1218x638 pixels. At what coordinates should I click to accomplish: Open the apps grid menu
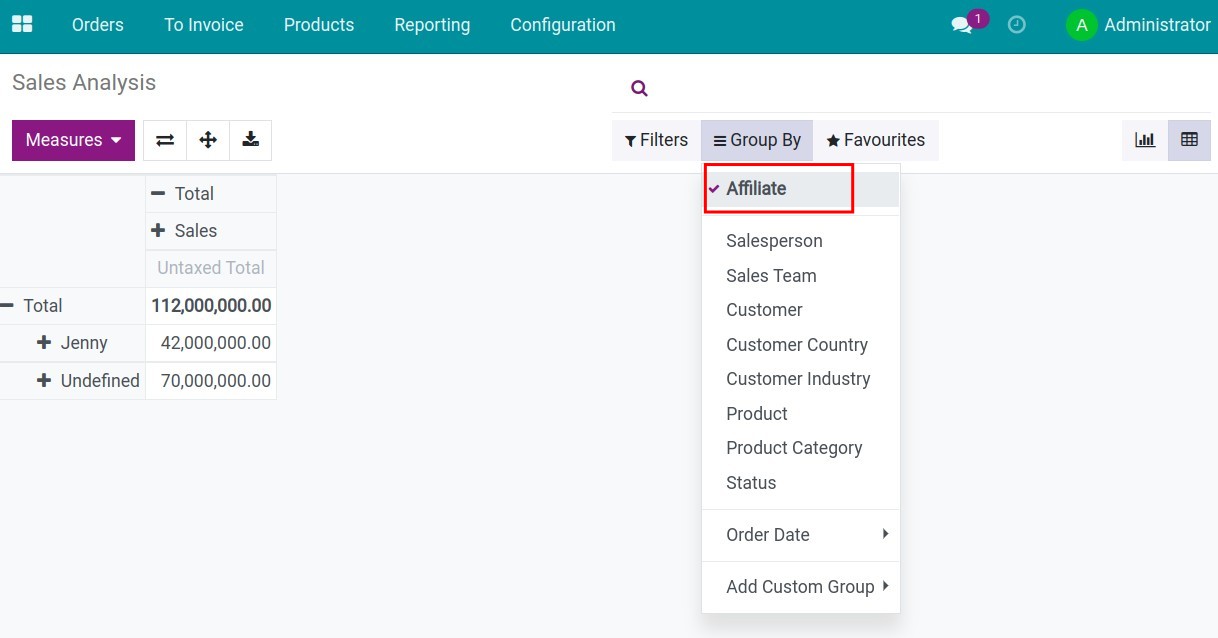click(x=22, y=23)
